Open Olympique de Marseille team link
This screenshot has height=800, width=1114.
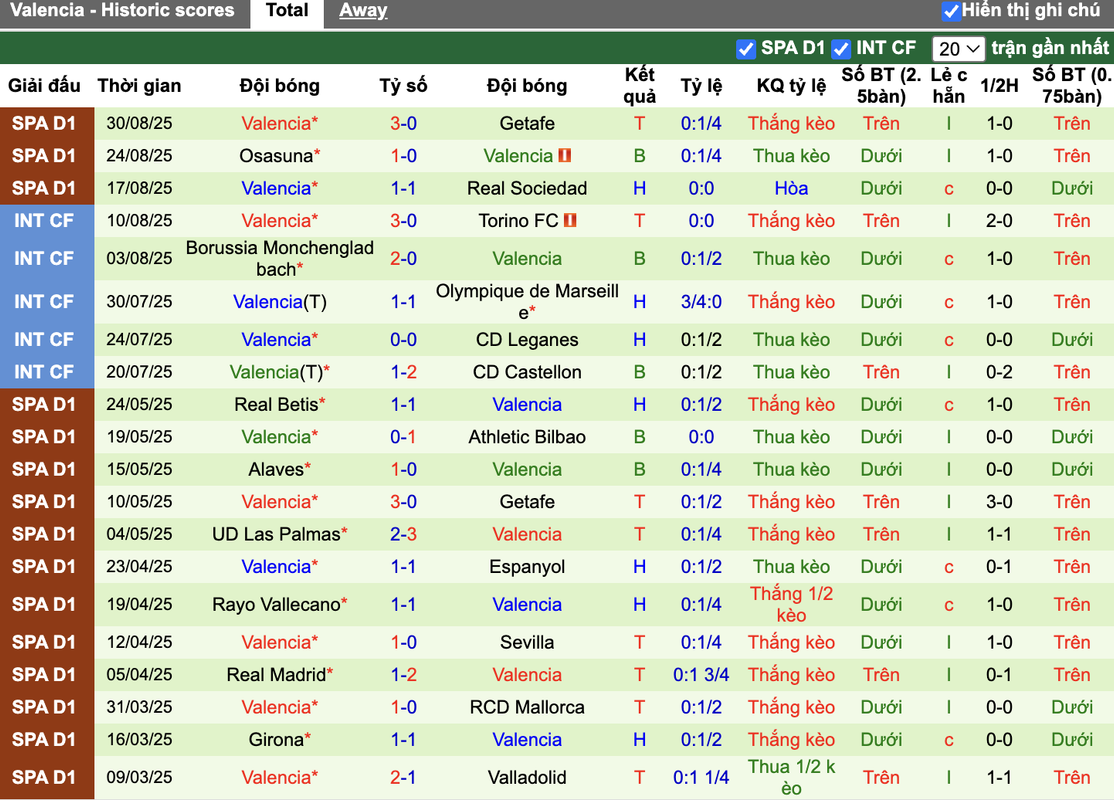click(527, 302)
